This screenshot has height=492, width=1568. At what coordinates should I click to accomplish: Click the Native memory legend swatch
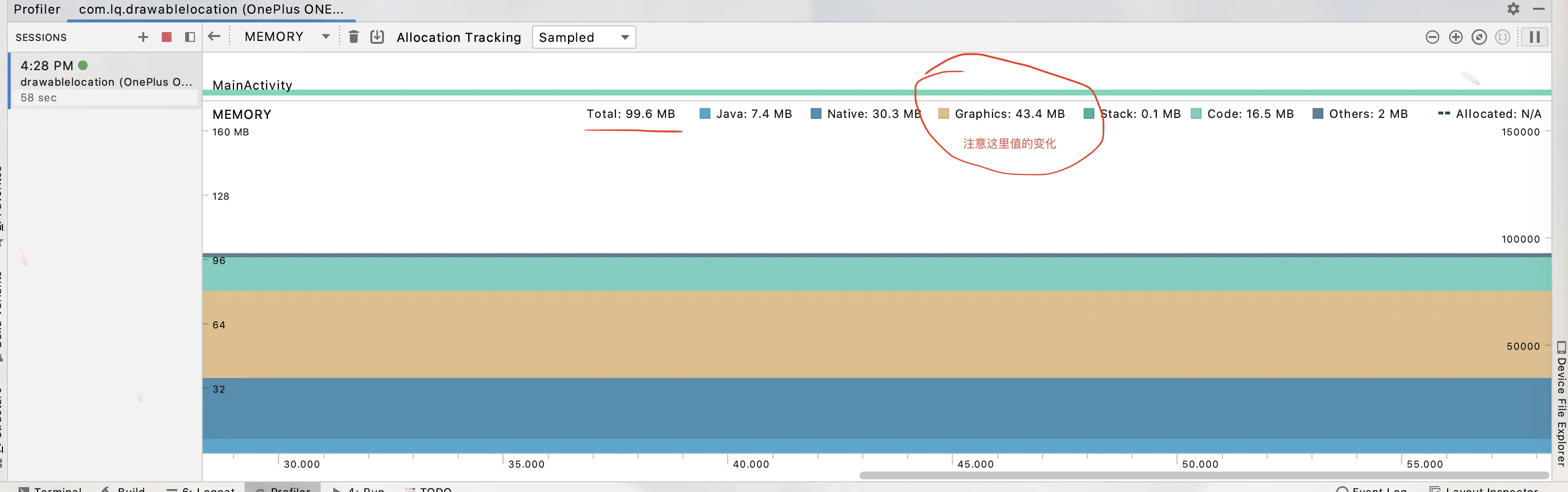point(816,114)
